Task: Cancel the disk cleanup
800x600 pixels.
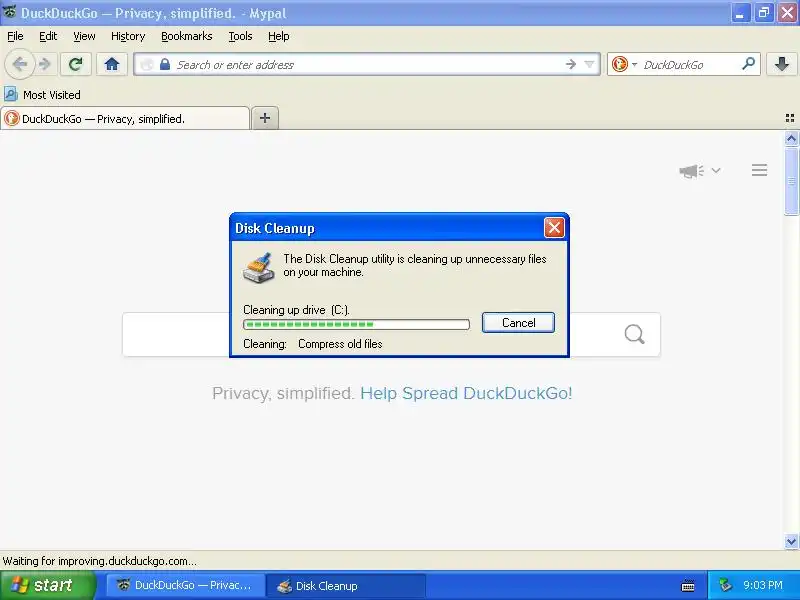Action: (x=518, y=322)
